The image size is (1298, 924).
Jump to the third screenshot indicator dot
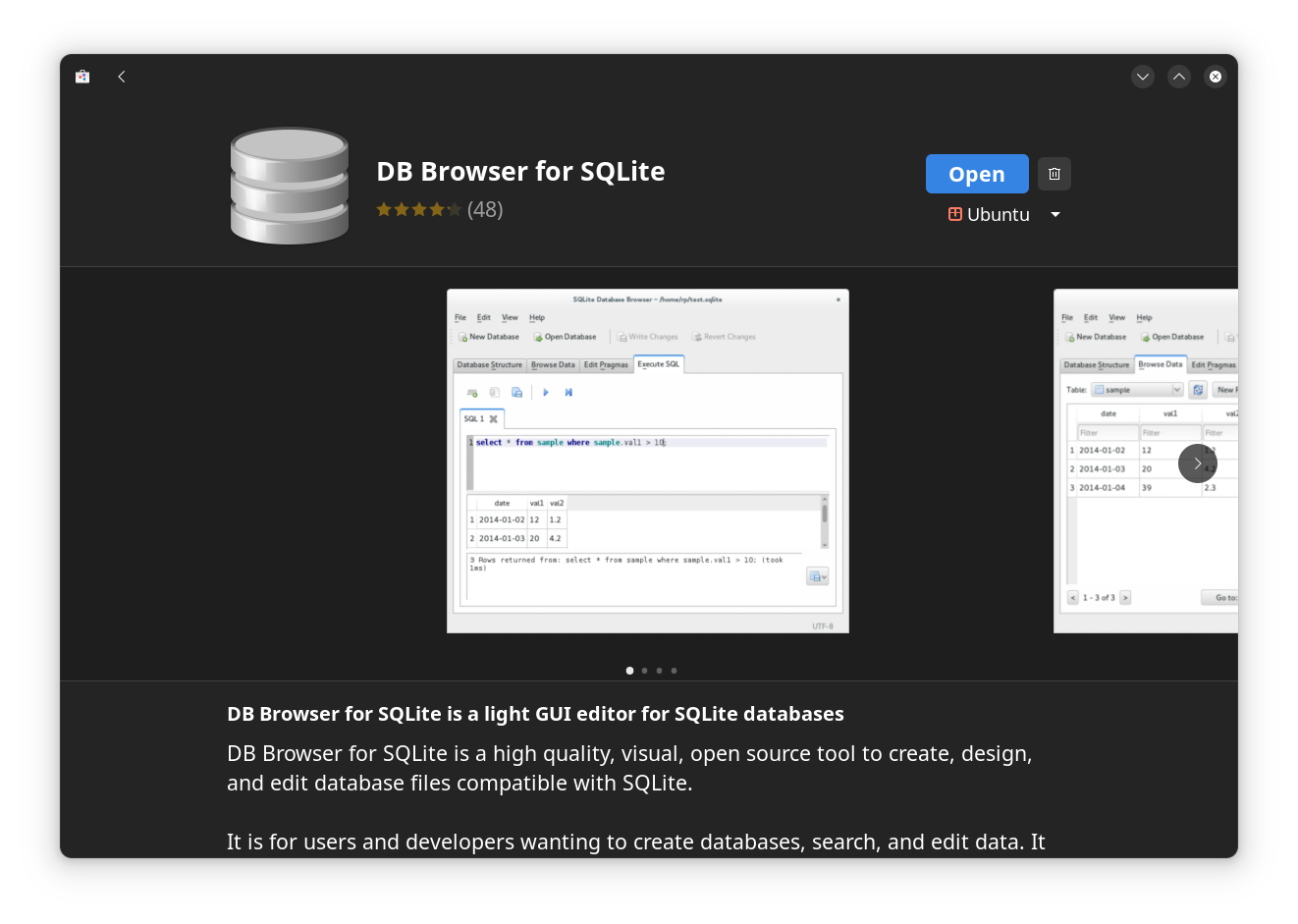click(659, 671)
